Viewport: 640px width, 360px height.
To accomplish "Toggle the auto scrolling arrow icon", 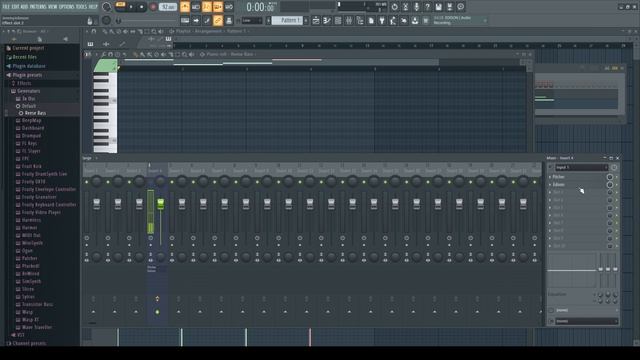I will pos(196,20).
